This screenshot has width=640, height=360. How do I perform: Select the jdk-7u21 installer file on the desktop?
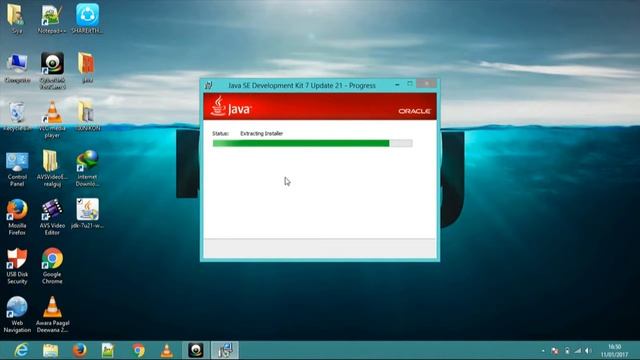(x=87, y=213)
